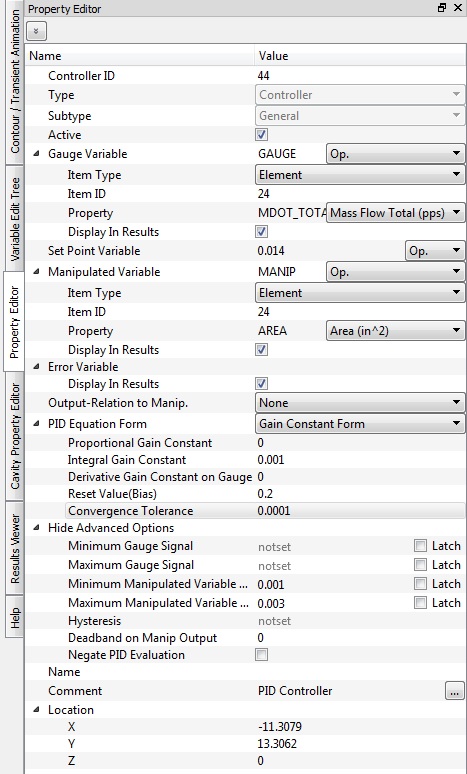Collapse the Hide Advanced Options section
The image size is (467, 774).
click(37, 528)
